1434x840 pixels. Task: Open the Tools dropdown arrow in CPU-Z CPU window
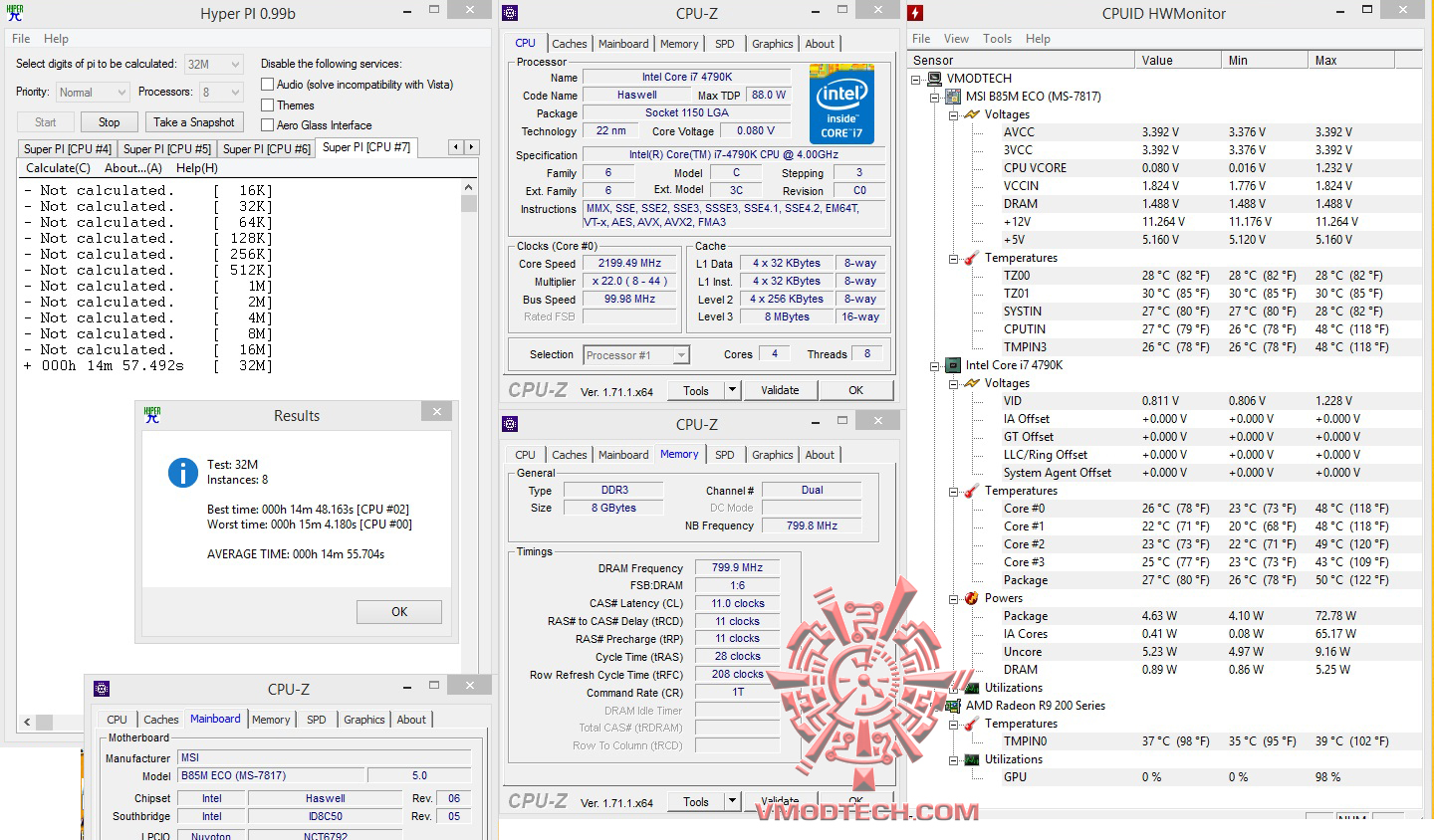coord(733,390)
